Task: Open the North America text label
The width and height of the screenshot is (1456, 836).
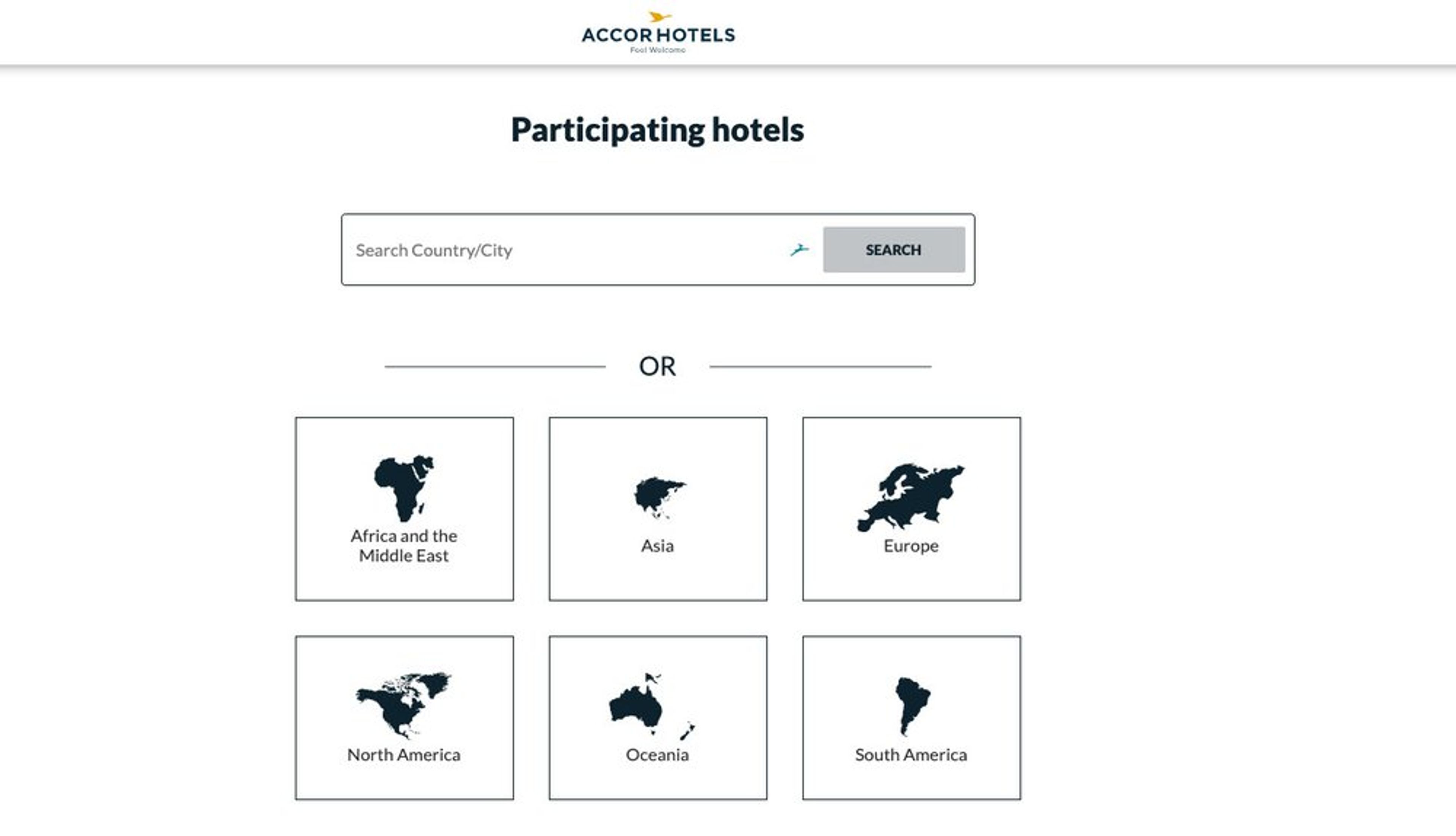Action: coord(403,754)
